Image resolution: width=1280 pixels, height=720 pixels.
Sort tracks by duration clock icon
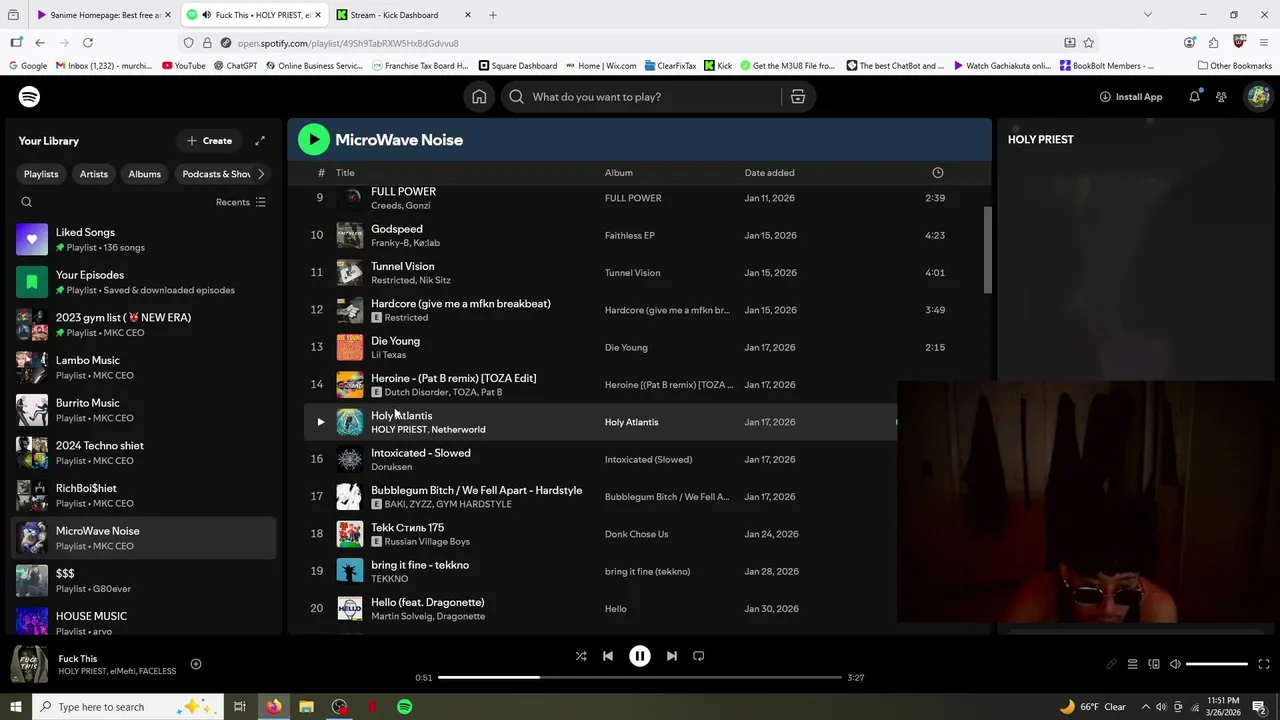(937, 173)
